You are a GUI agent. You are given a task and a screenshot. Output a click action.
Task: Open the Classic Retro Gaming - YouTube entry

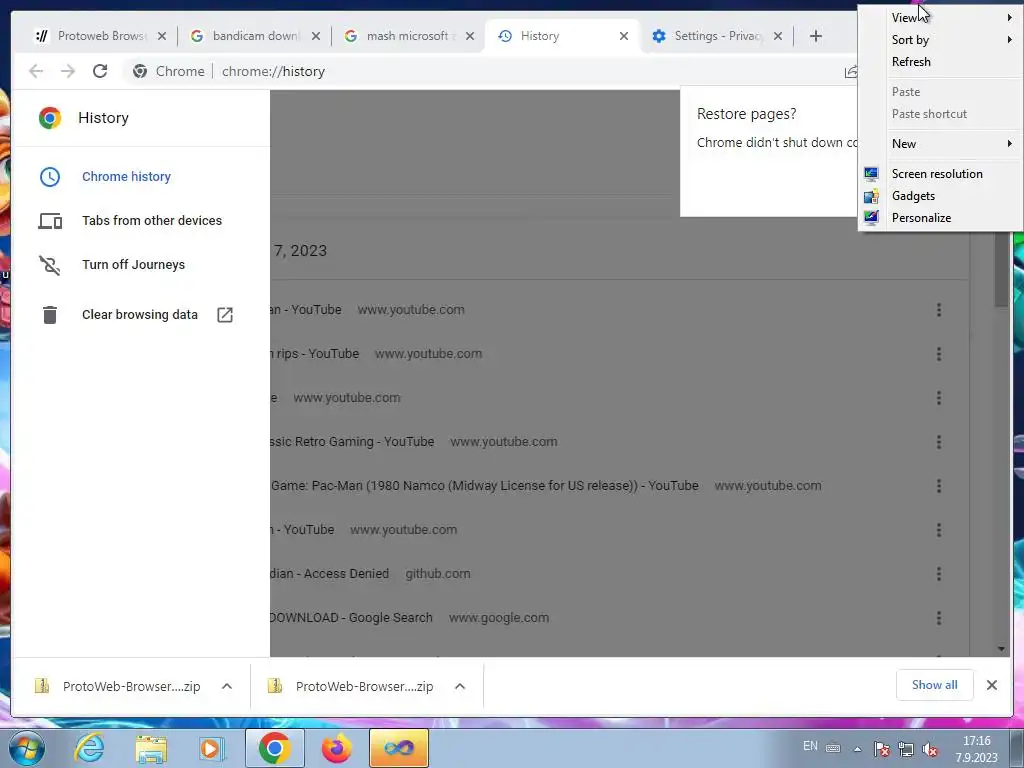coord(353,442)
